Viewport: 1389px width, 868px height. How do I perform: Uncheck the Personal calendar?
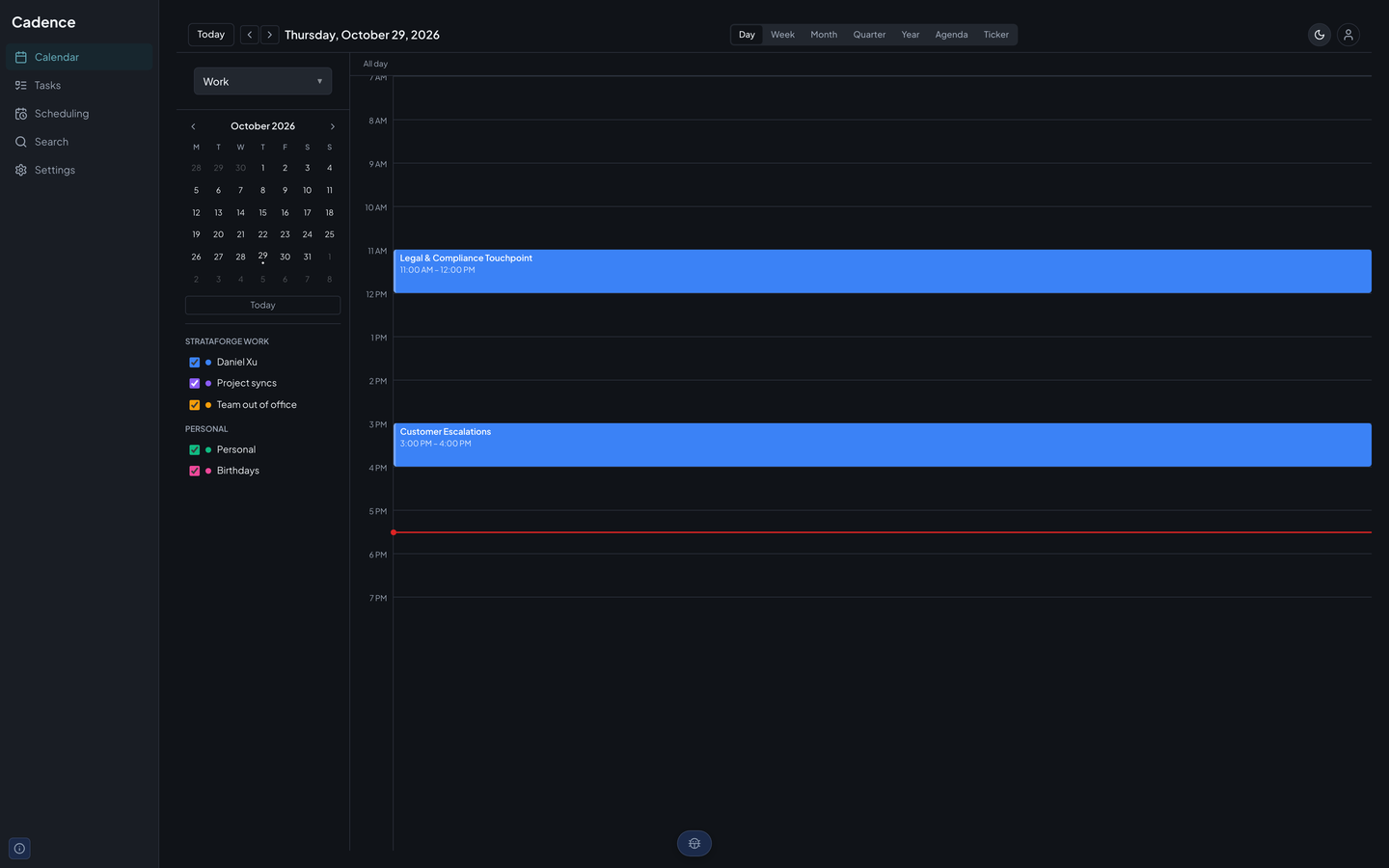(195, 449)
